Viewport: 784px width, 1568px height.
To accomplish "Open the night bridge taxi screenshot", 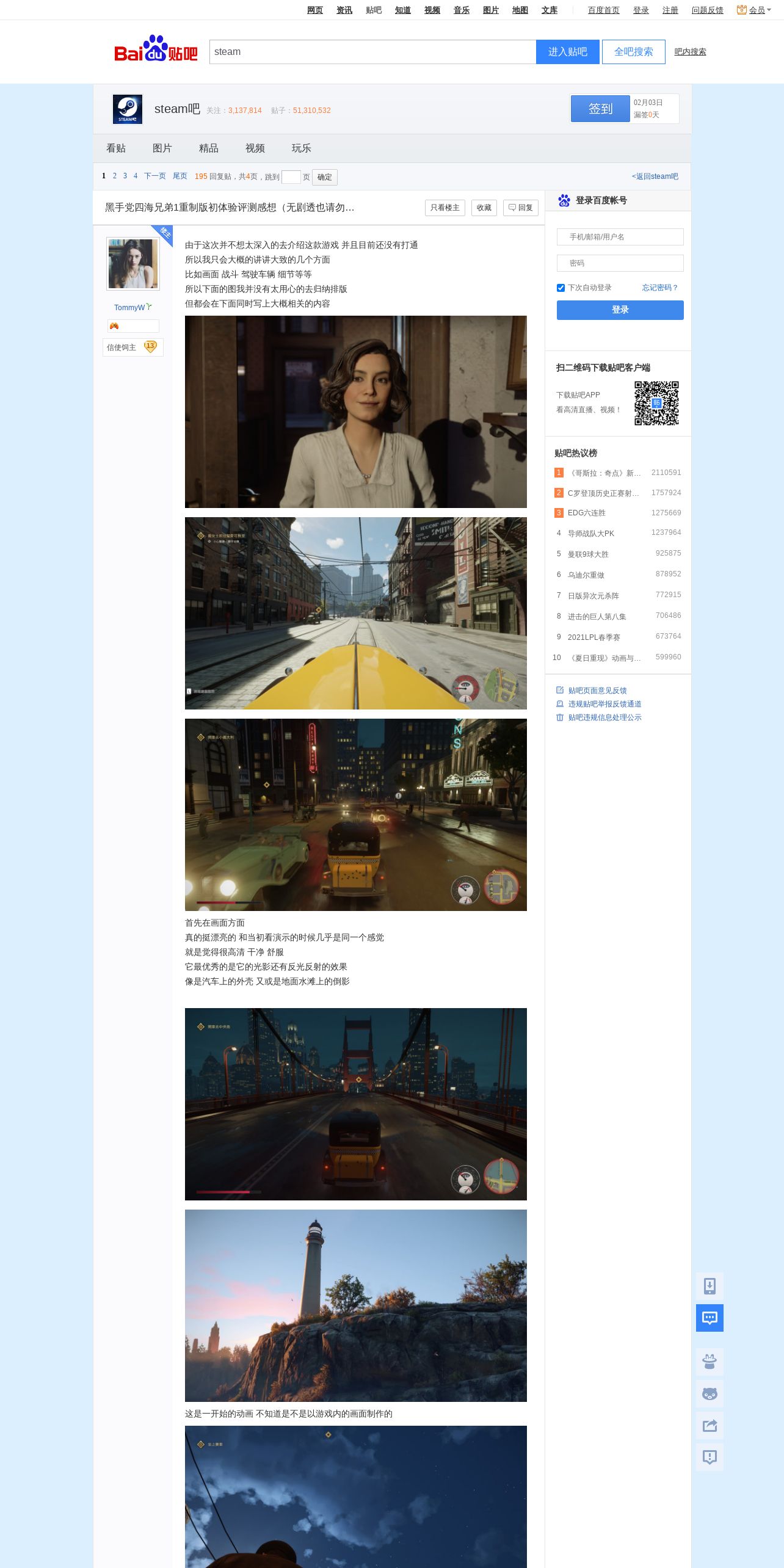I will pyautogui.click(x=356, y=1104).
